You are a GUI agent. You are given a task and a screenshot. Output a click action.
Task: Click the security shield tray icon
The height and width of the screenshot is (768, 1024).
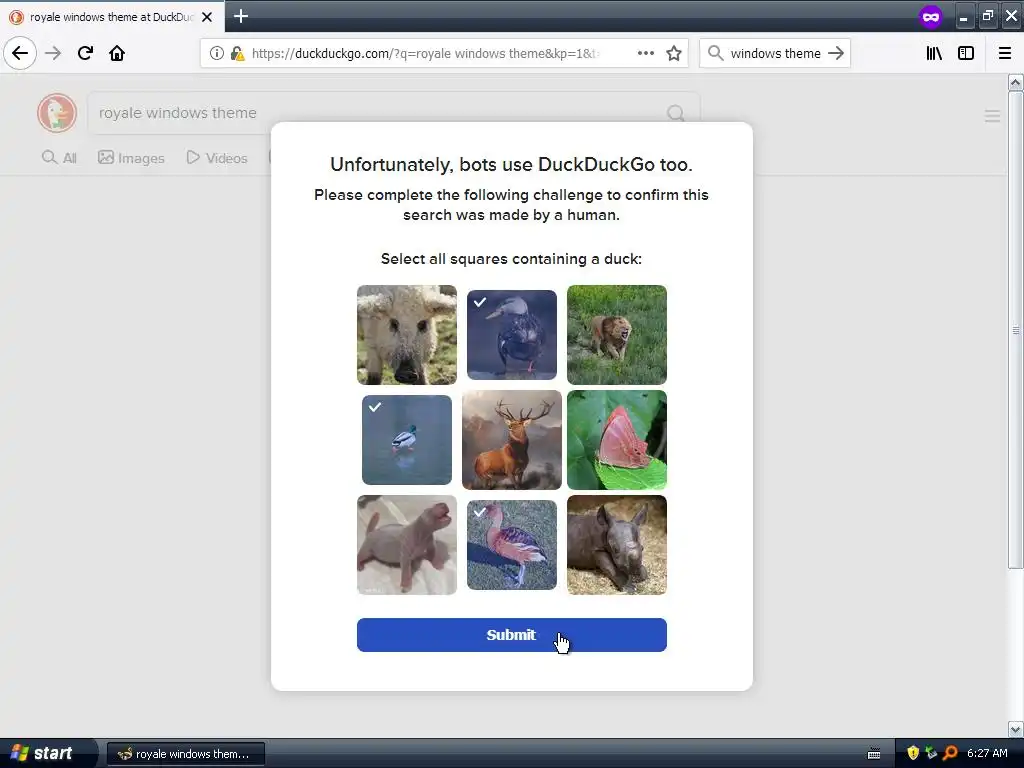point(913,753)
